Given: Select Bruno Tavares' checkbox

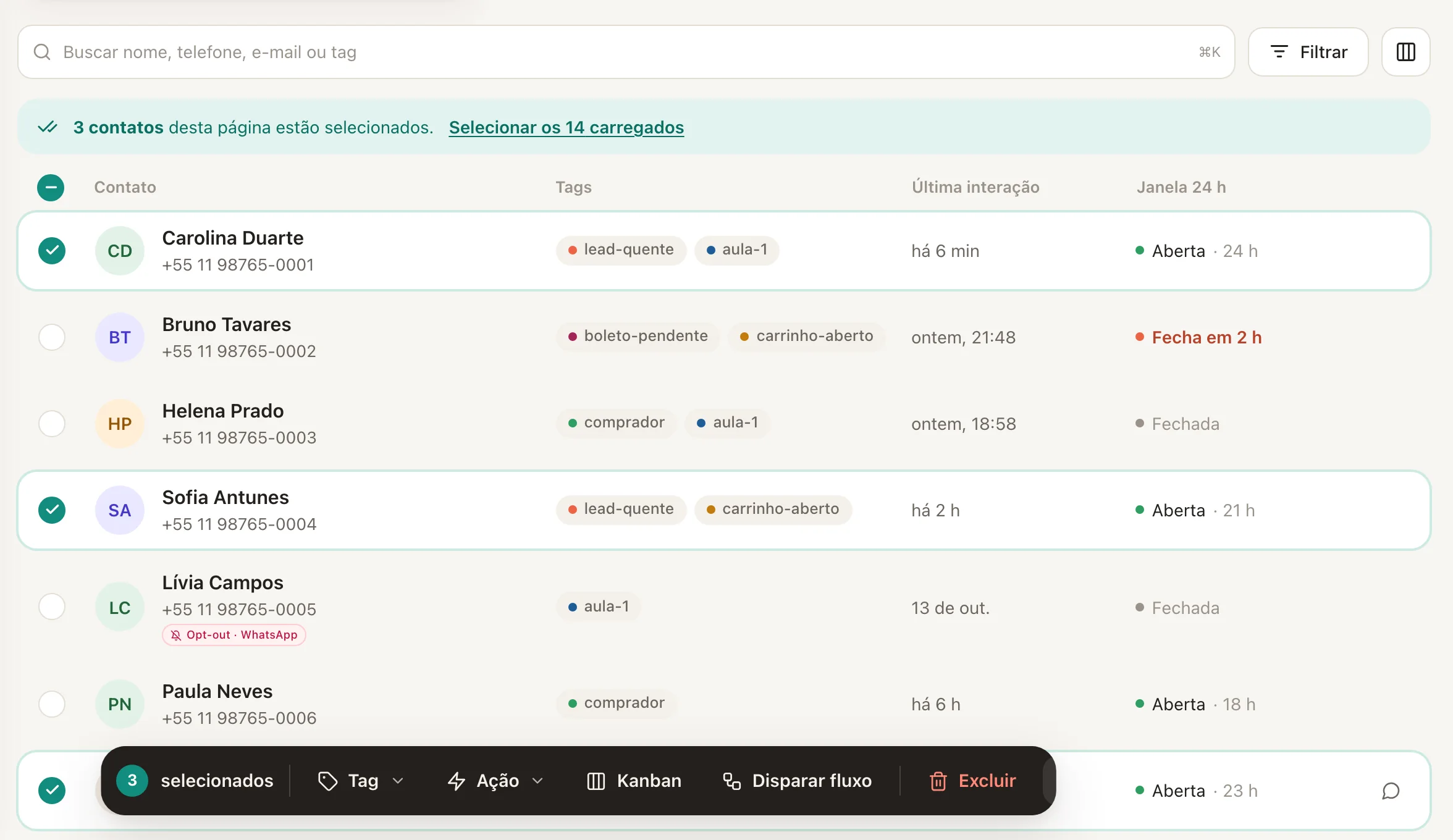Looking at the screenshot, I should 52,337.
